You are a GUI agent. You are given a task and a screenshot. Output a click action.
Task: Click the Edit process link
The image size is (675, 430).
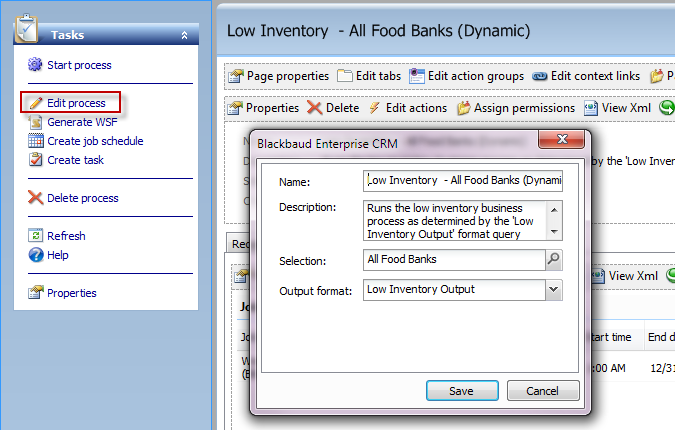[76, 103]
